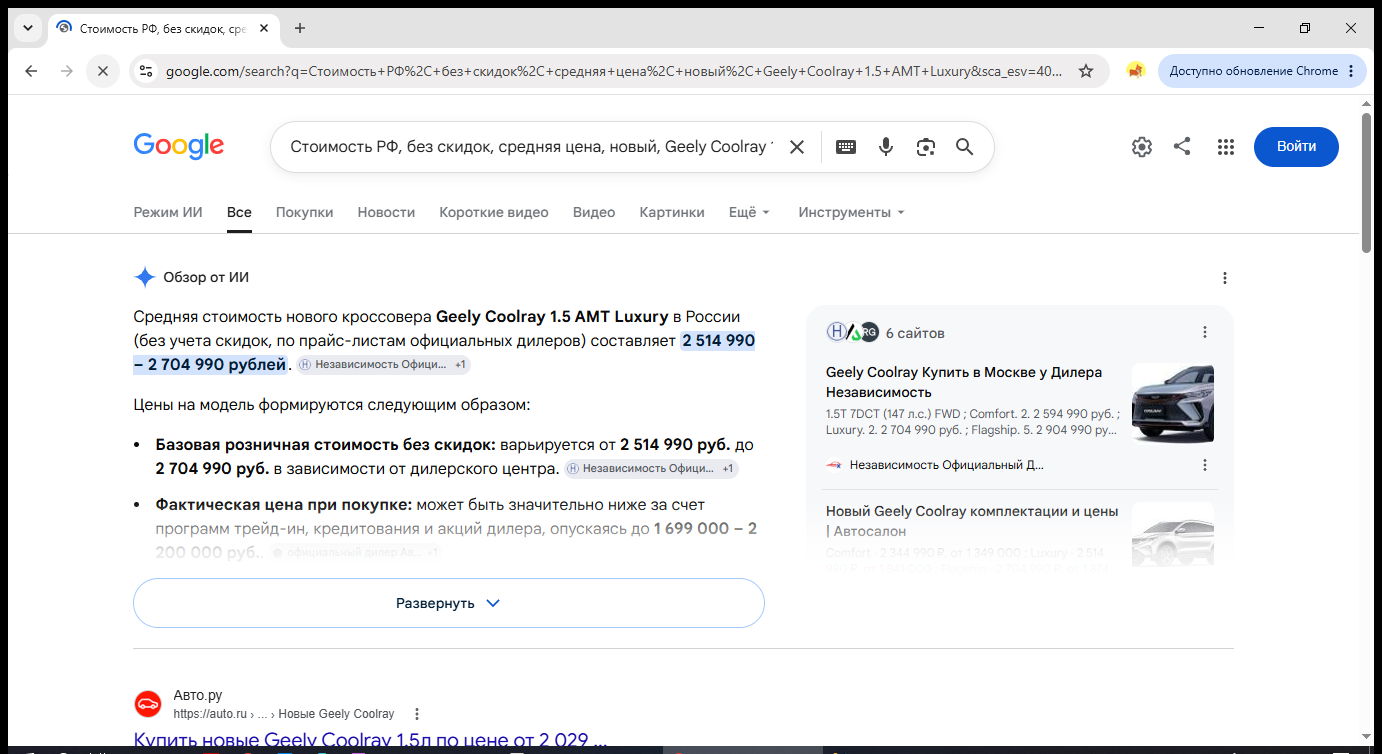This screenshot has width=1382, height=754.
Task: Click Независимость Официальный source name
Action: pos(946,465)
